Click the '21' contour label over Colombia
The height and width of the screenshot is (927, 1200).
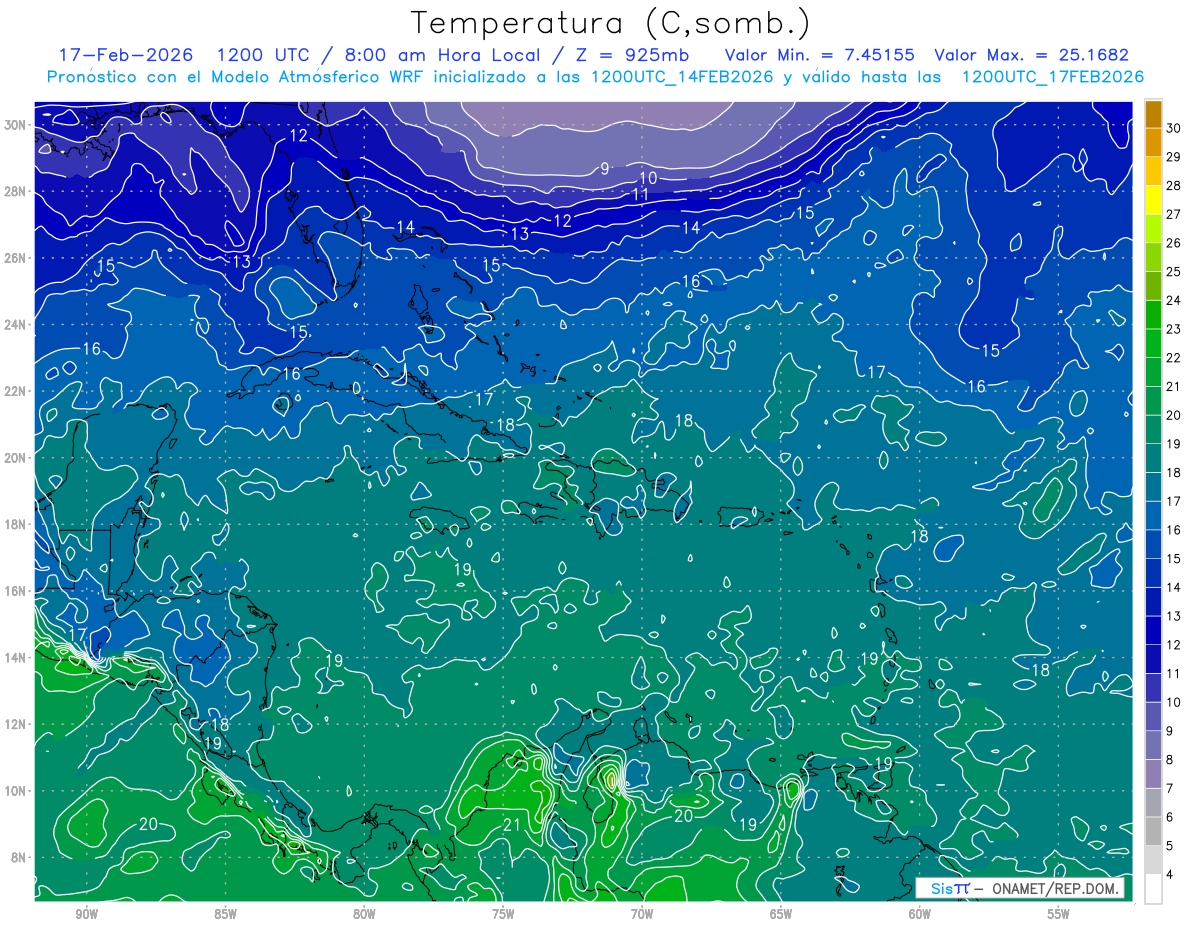[x=511, y=825]
